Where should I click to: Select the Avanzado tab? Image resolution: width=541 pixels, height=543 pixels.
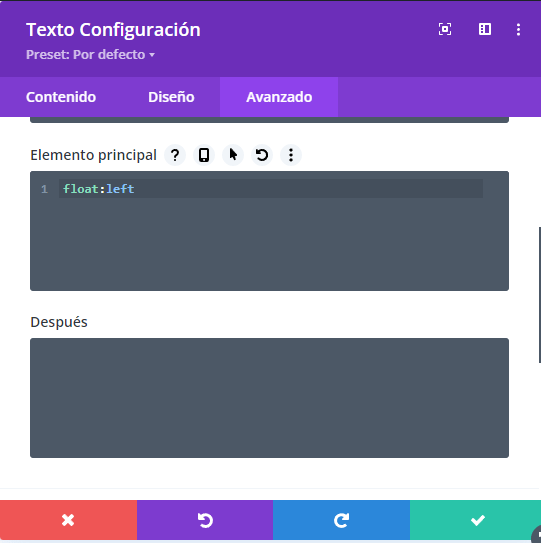pos(279,97)
